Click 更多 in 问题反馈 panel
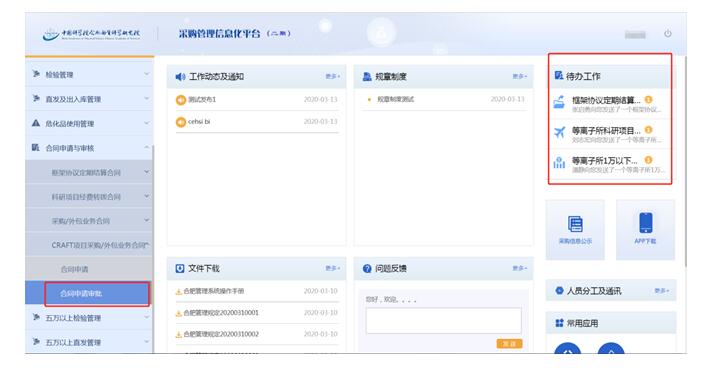Screen dimensions: 718x374 click(x=519, y=268)
